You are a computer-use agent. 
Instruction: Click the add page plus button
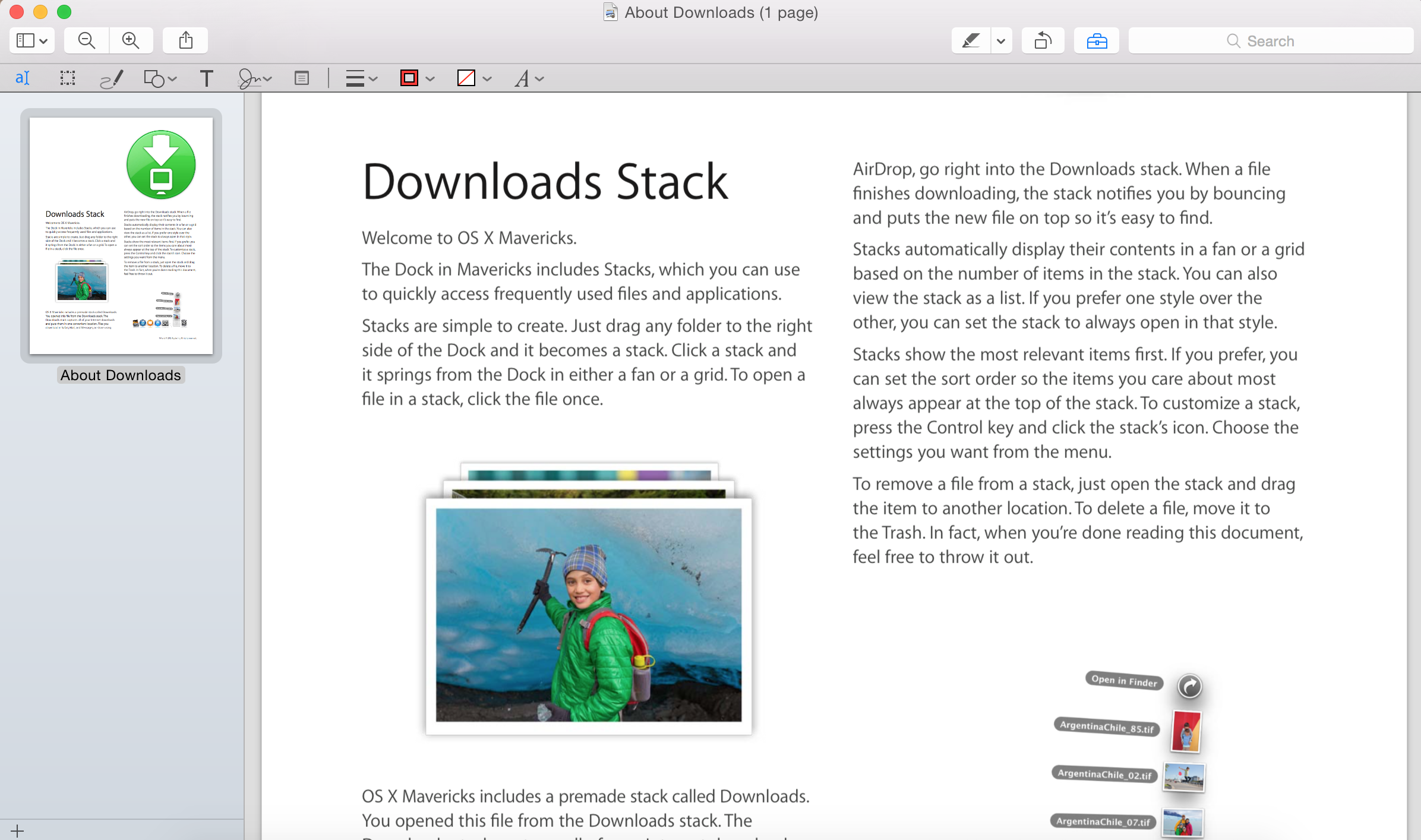pyautogui.click(x=17, y=830)
